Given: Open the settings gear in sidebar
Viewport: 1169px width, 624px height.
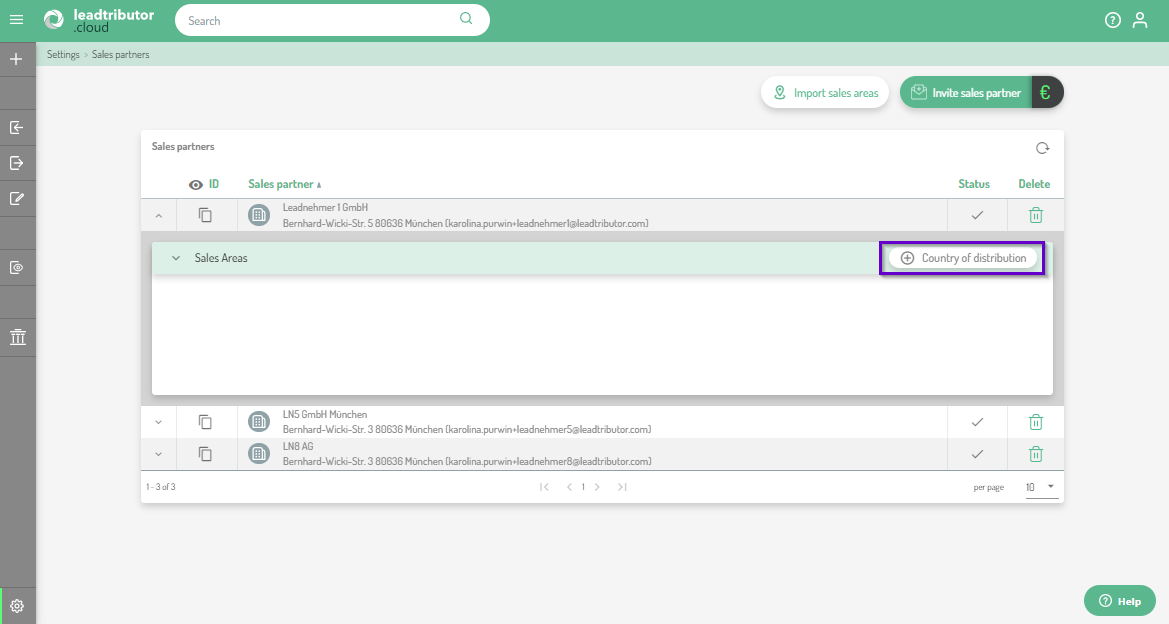Looking at the screenshot, I should [17, 605].
